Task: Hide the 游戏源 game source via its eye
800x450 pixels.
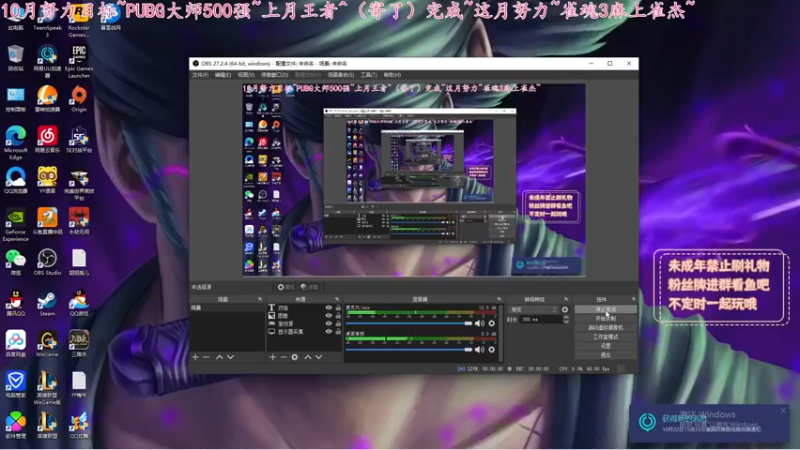Action: [x=329, y=323]
